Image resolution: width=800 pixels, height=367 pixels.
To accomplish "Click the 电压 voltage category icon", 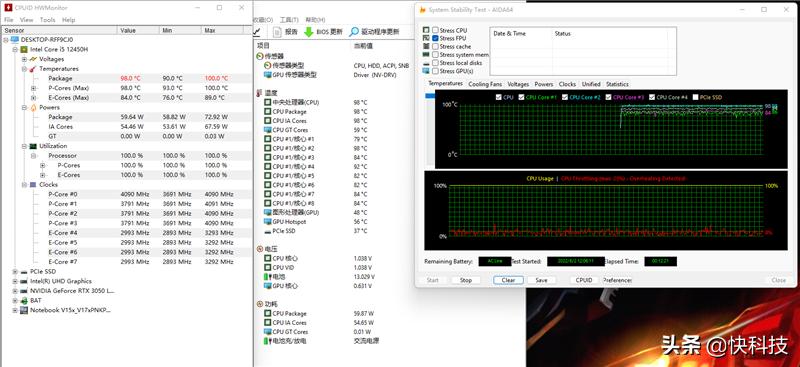I will point(260,249).
